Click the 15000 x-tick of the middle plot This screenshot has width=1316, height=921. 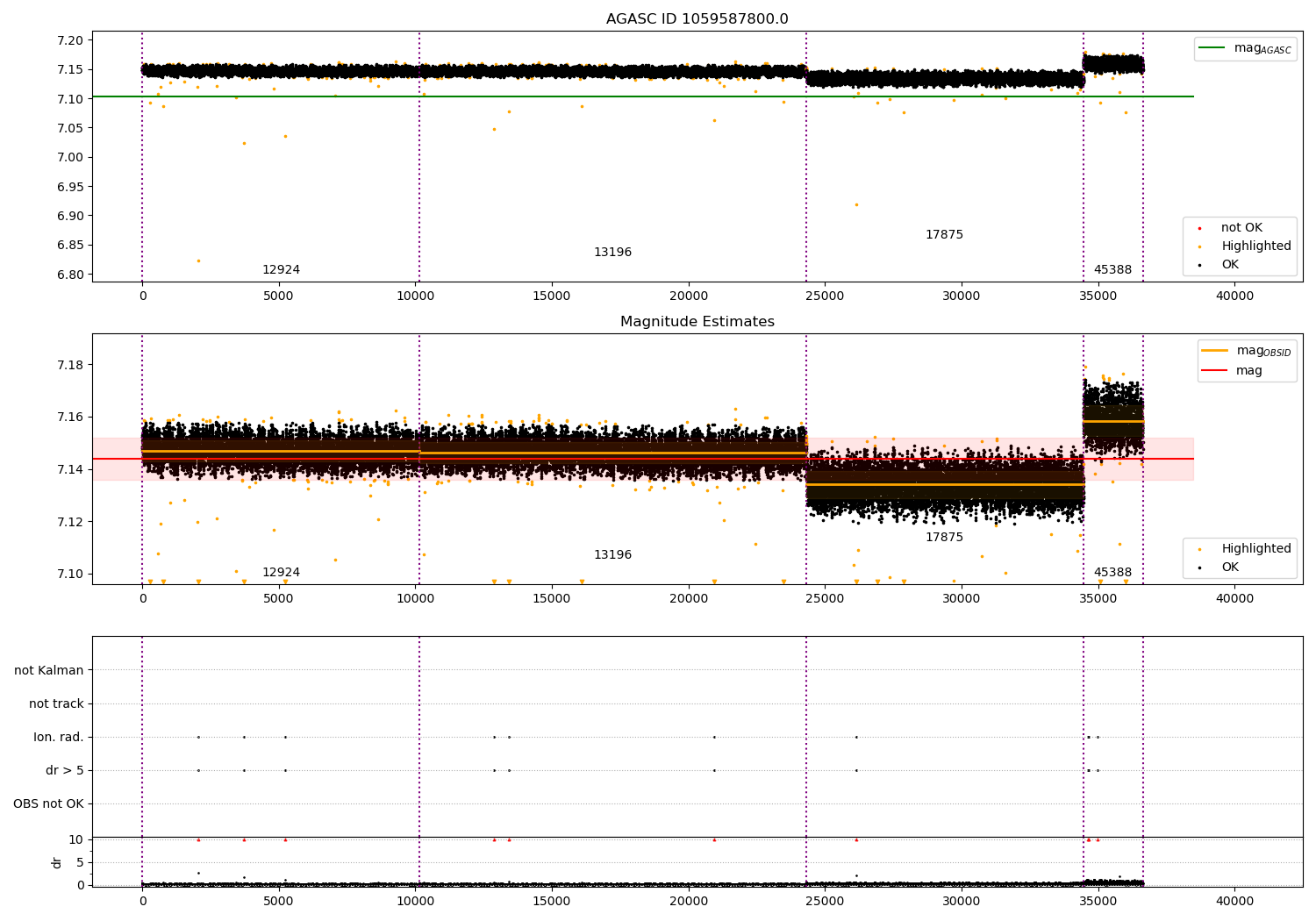pyautogui.click(x=552, y=599)
